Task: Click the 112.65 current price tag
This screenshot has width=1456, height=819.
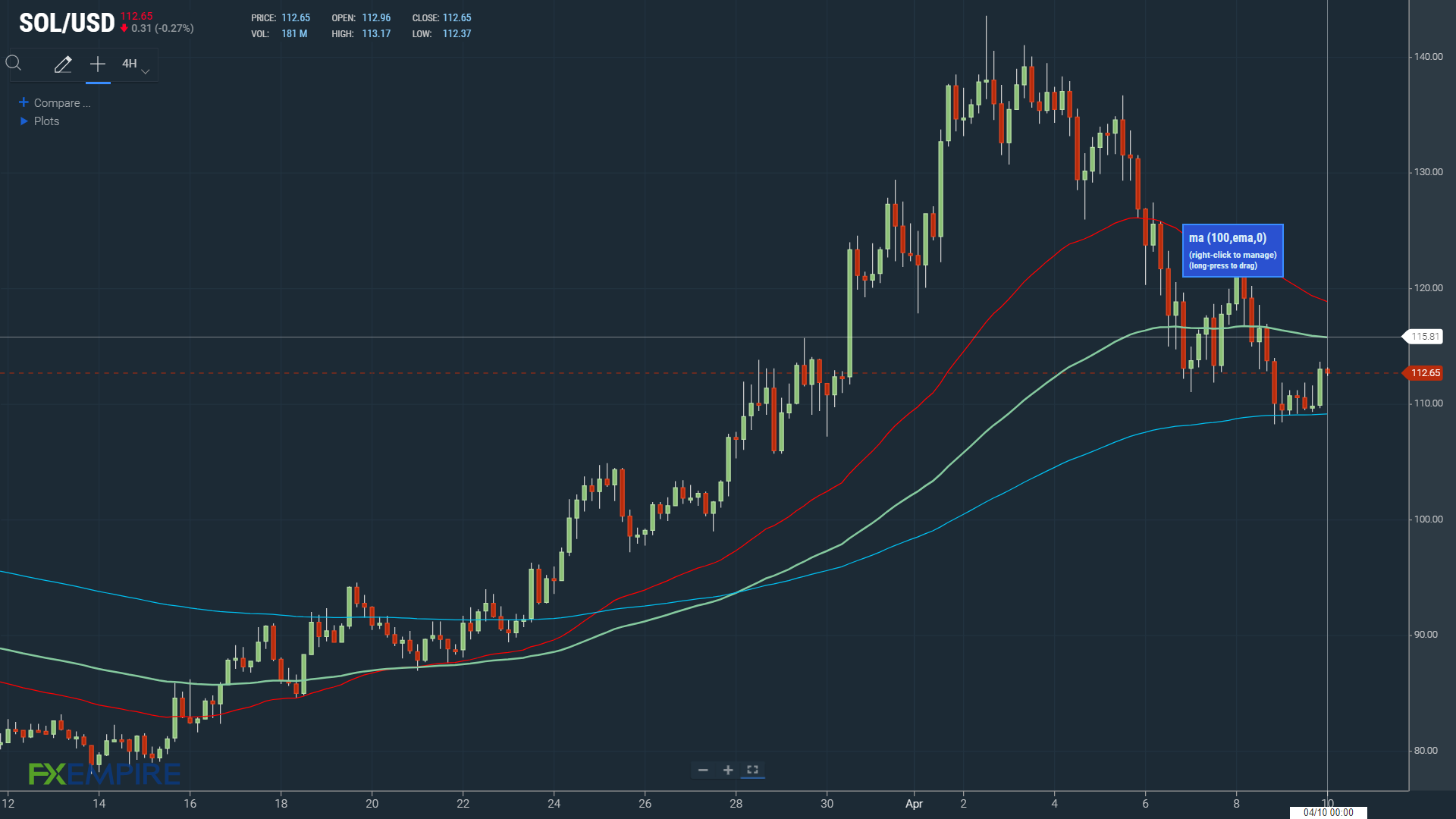Action: (x=1424, y=373)
